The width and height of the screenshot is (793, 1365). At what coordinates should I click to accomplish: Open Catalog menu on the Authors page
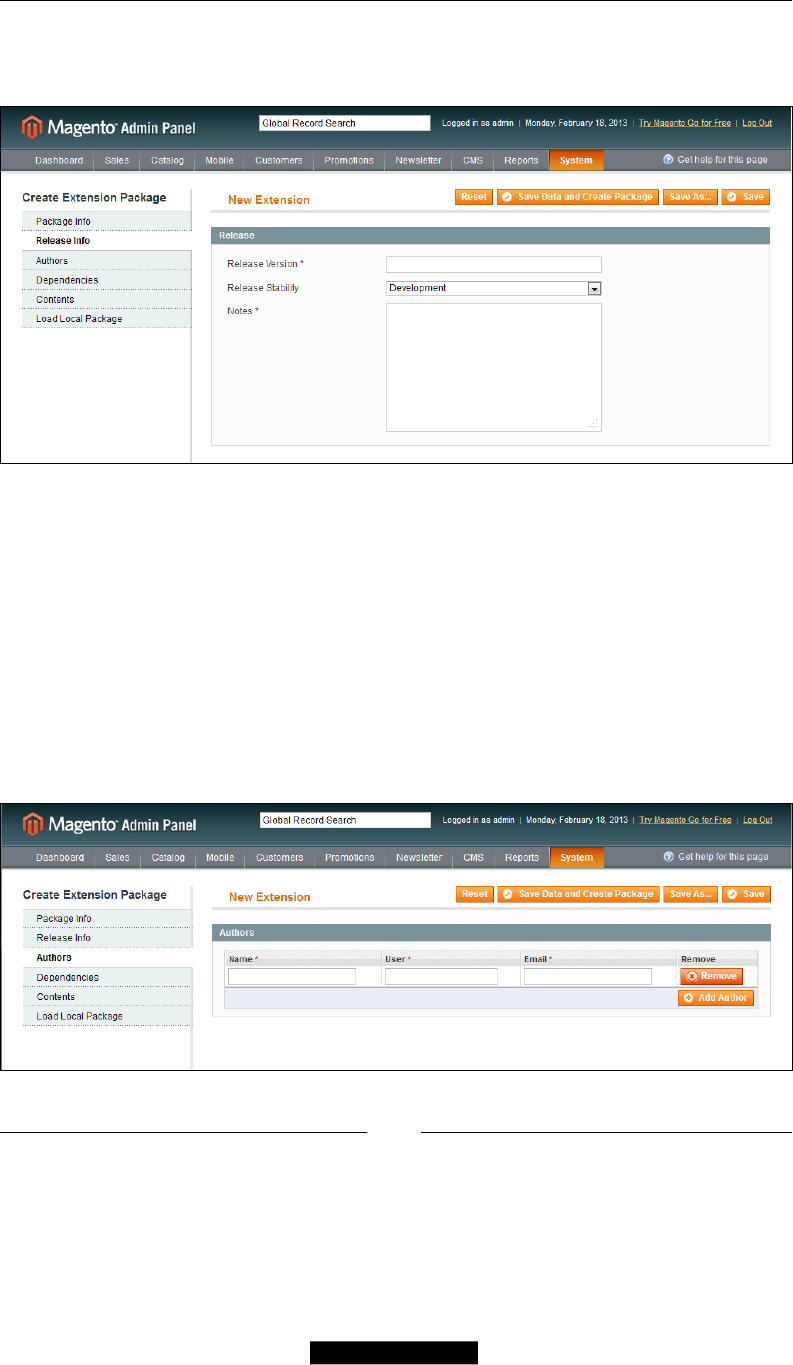click(168, 858)
